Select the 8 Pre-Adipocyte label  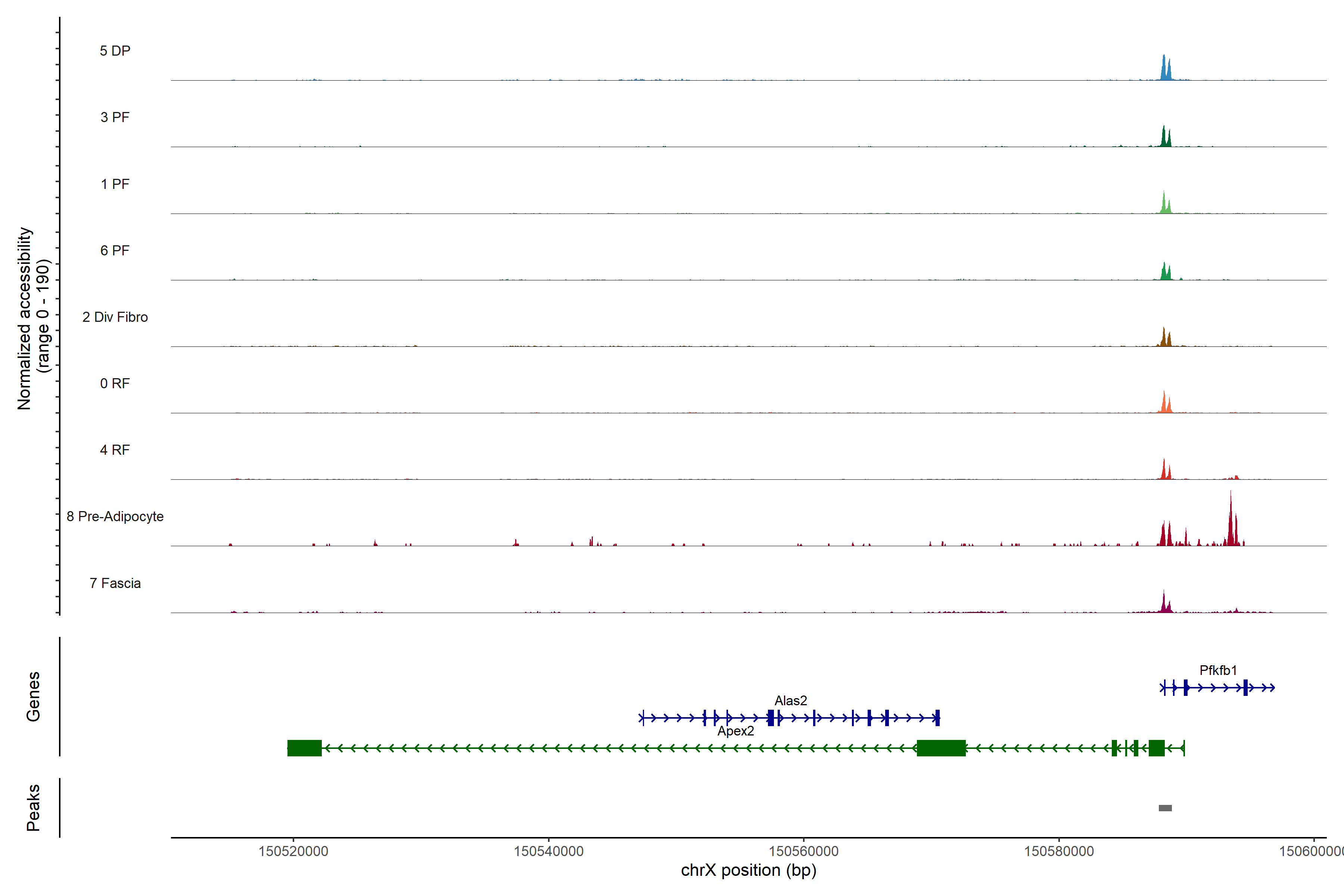pyautogui.click(x=115, y=517)
